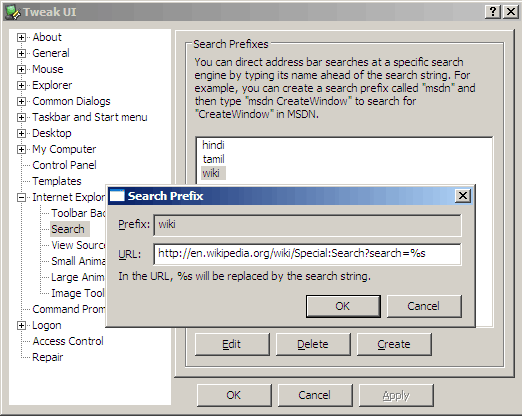Image resolution: width=522 pixels, height=416 pixels.
Task: Confirm with OK in Search Prefix dialog
Action: coord(343,306)
